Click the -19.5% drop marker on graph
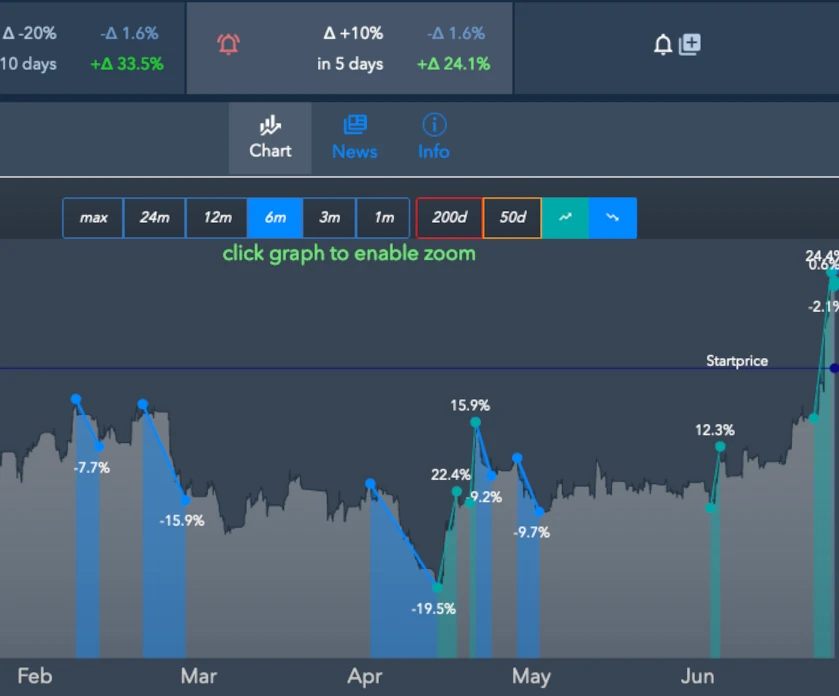The width and height of the screenshot is (839, 696). click(437, 587)
